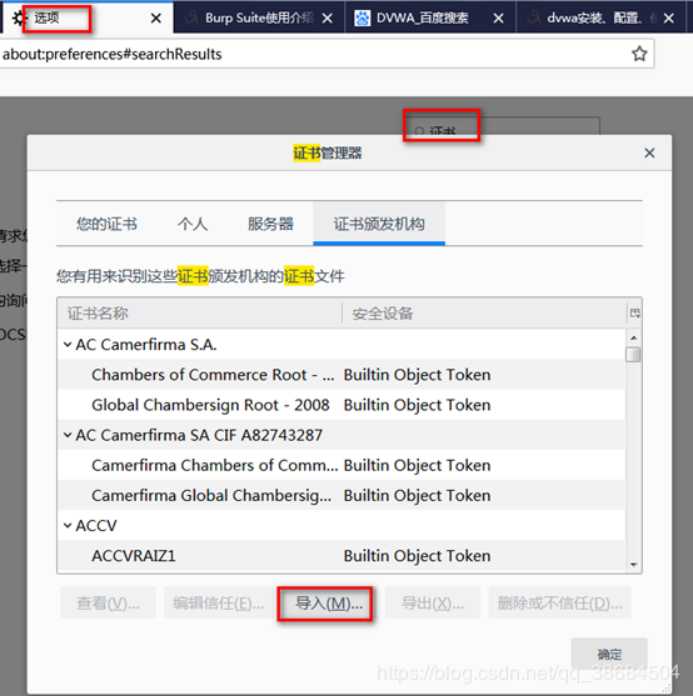Close the dvwa安装 tab
This screenshot has width=693, height=697.
tap(669, 18)
